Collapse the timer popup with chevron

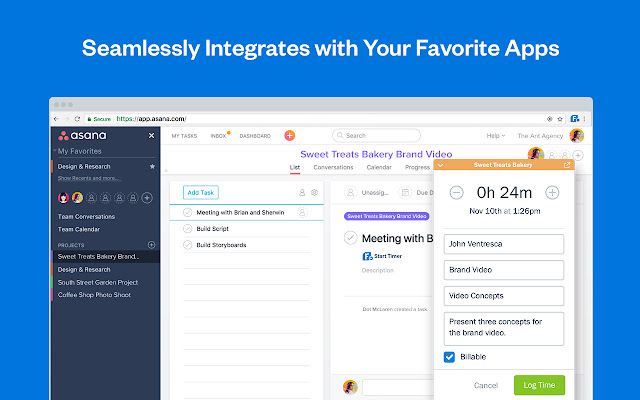point(440,165)
